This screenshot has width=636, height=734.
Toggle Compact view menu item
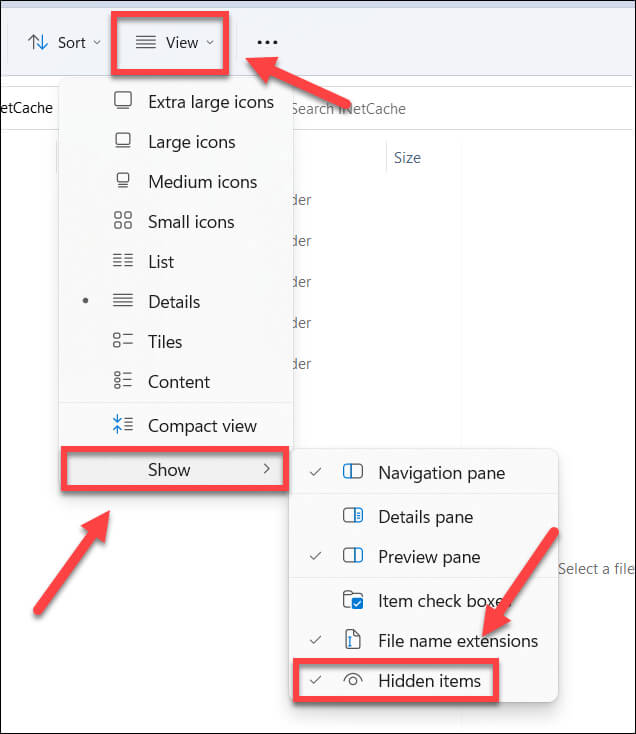tap(202, 426)
